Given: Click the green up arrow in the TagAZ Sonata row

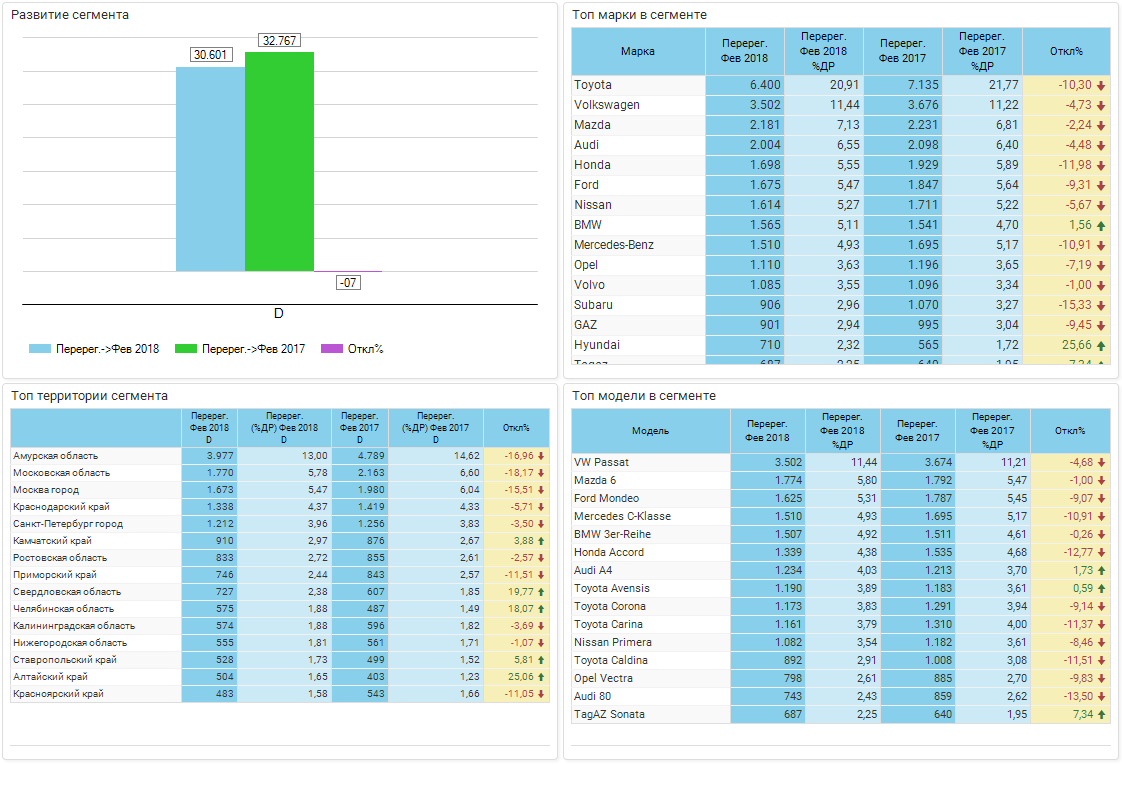Looking at the screenshot, I should (x=1101, y=715).
